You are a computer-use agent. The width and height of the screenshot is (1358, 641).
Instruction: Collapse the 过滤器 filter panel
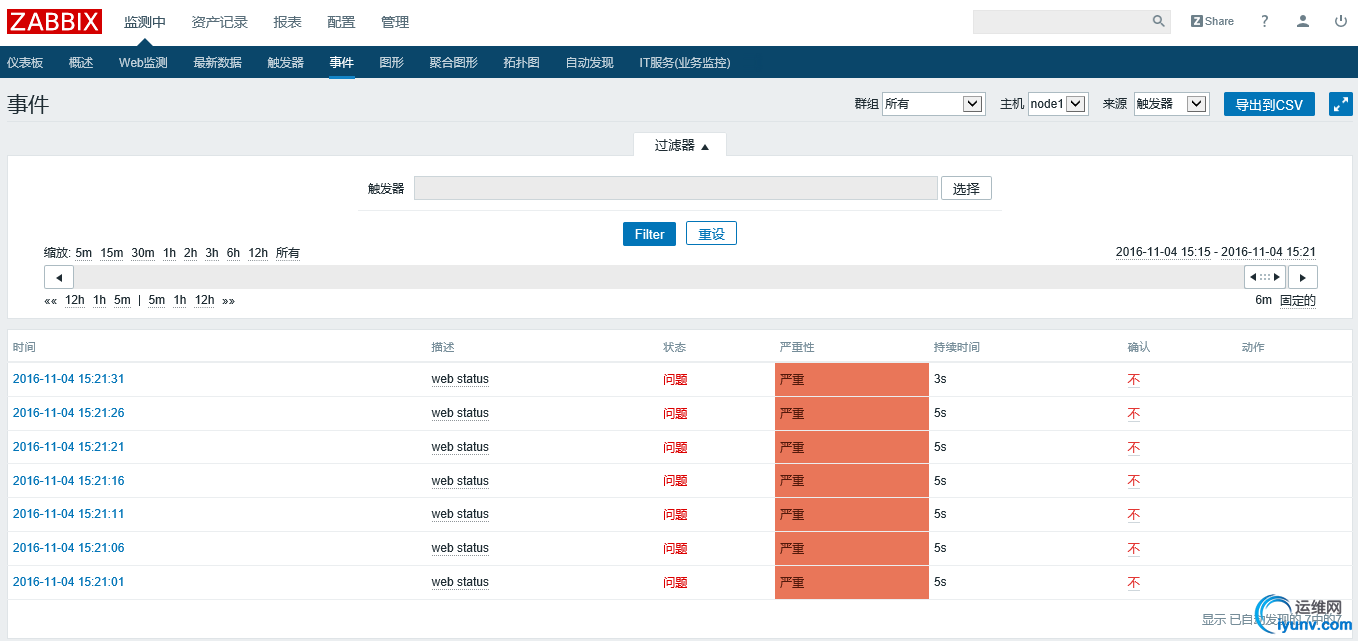pyautogui.click(x=681, y=145)
